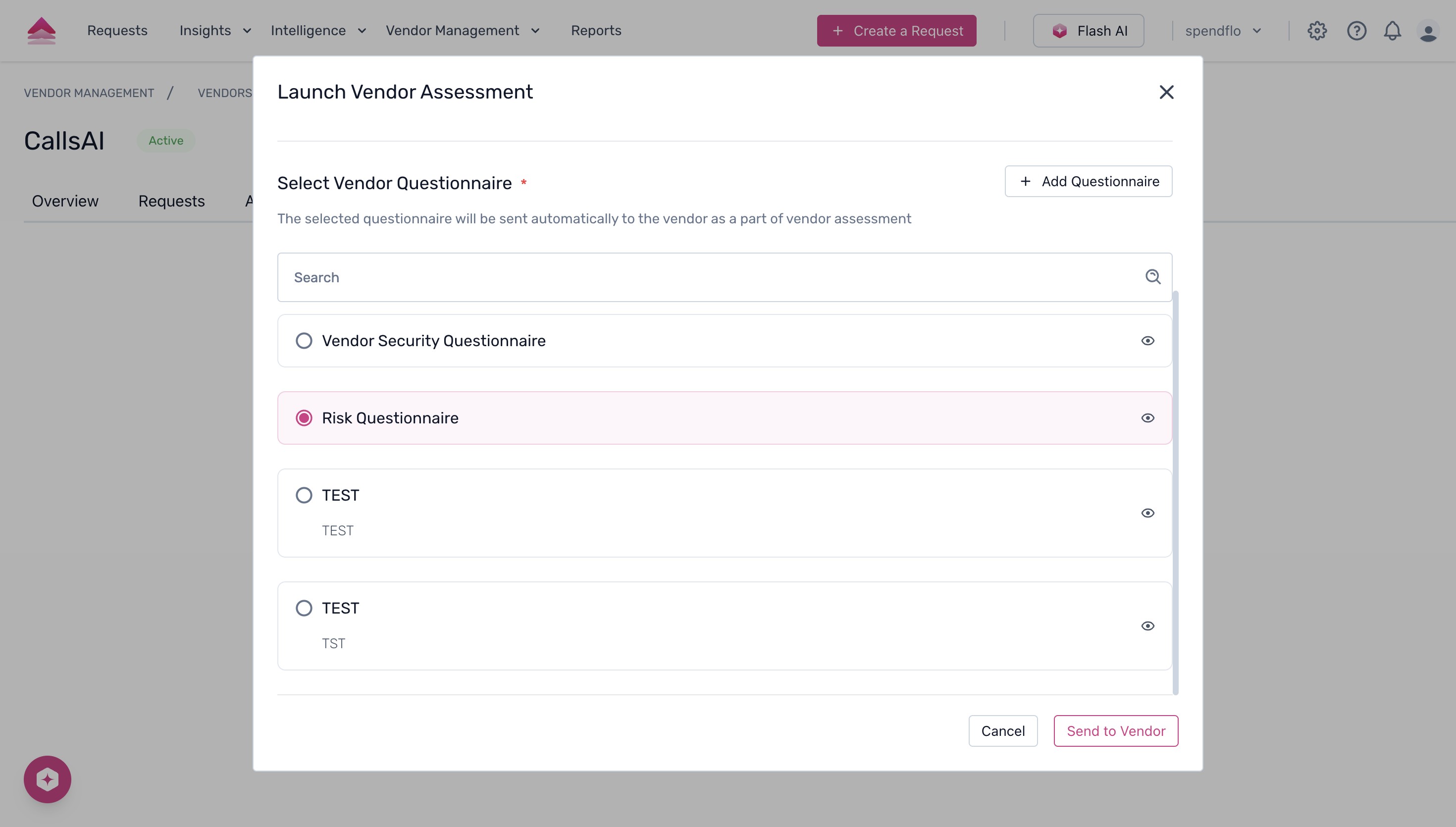Select the Vendor Security Questionnaire radio button
This screenshot has width=1456, height=827.
305,340
